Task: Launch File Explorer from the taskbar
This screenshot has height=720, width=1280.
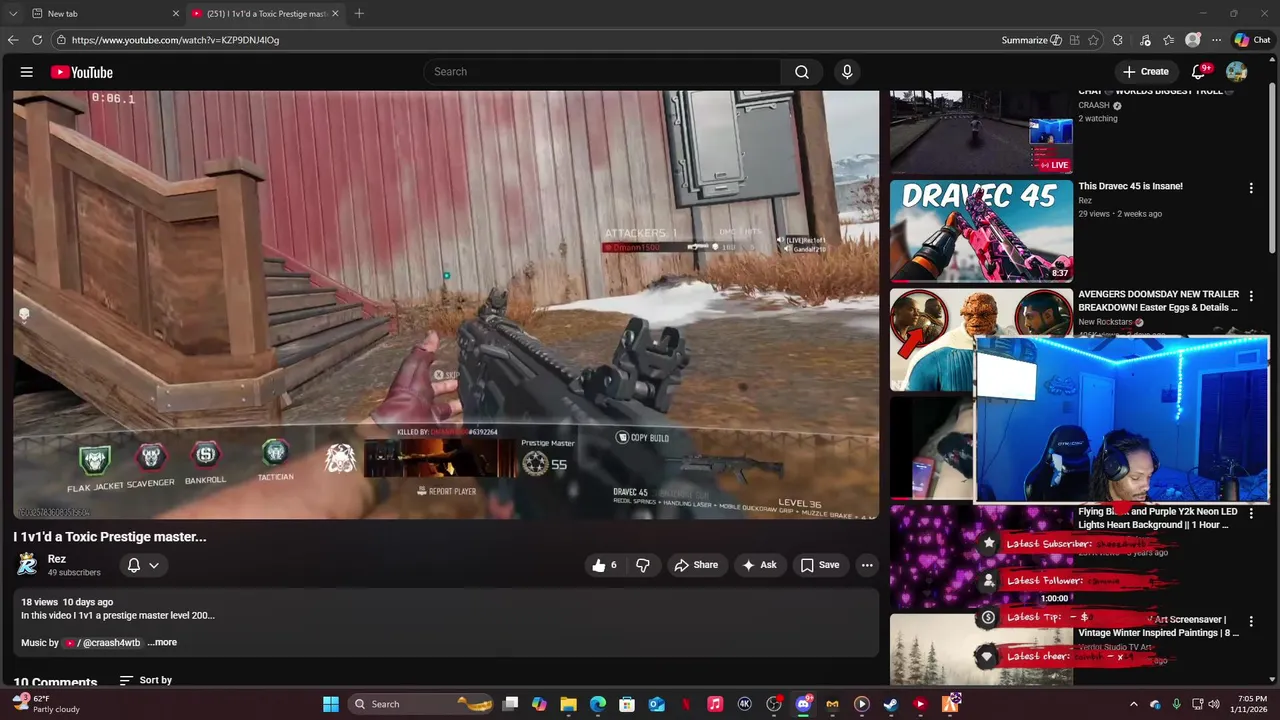Action: pos(568,704)
